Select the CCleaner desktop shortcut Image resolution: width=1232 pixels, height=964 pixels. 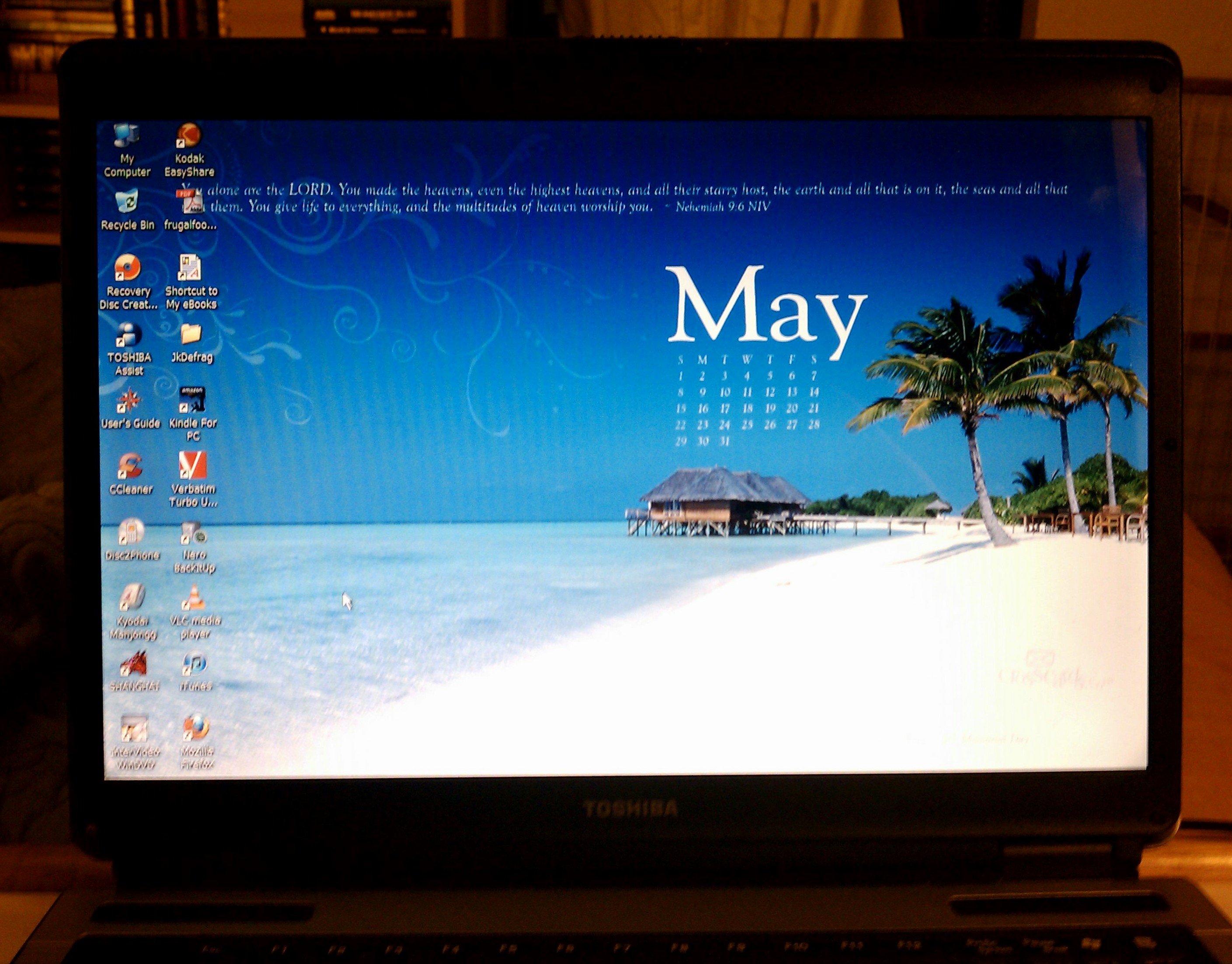[130, 467]
